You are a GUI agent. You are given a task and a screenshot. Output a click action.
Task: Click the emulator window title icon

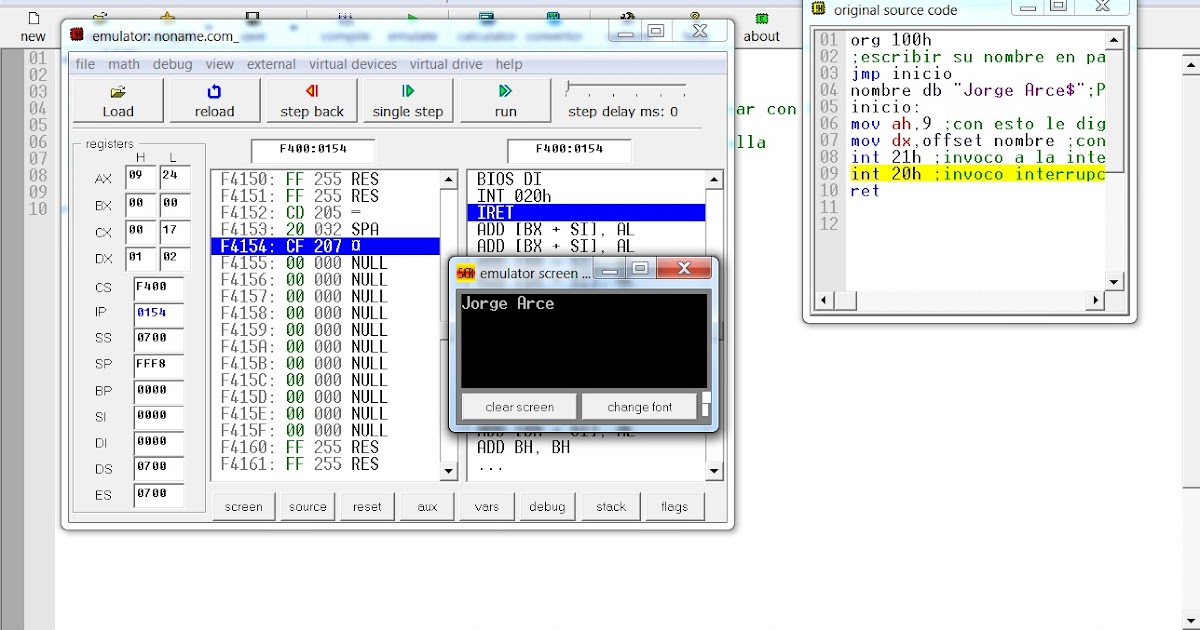coord(77,35)
